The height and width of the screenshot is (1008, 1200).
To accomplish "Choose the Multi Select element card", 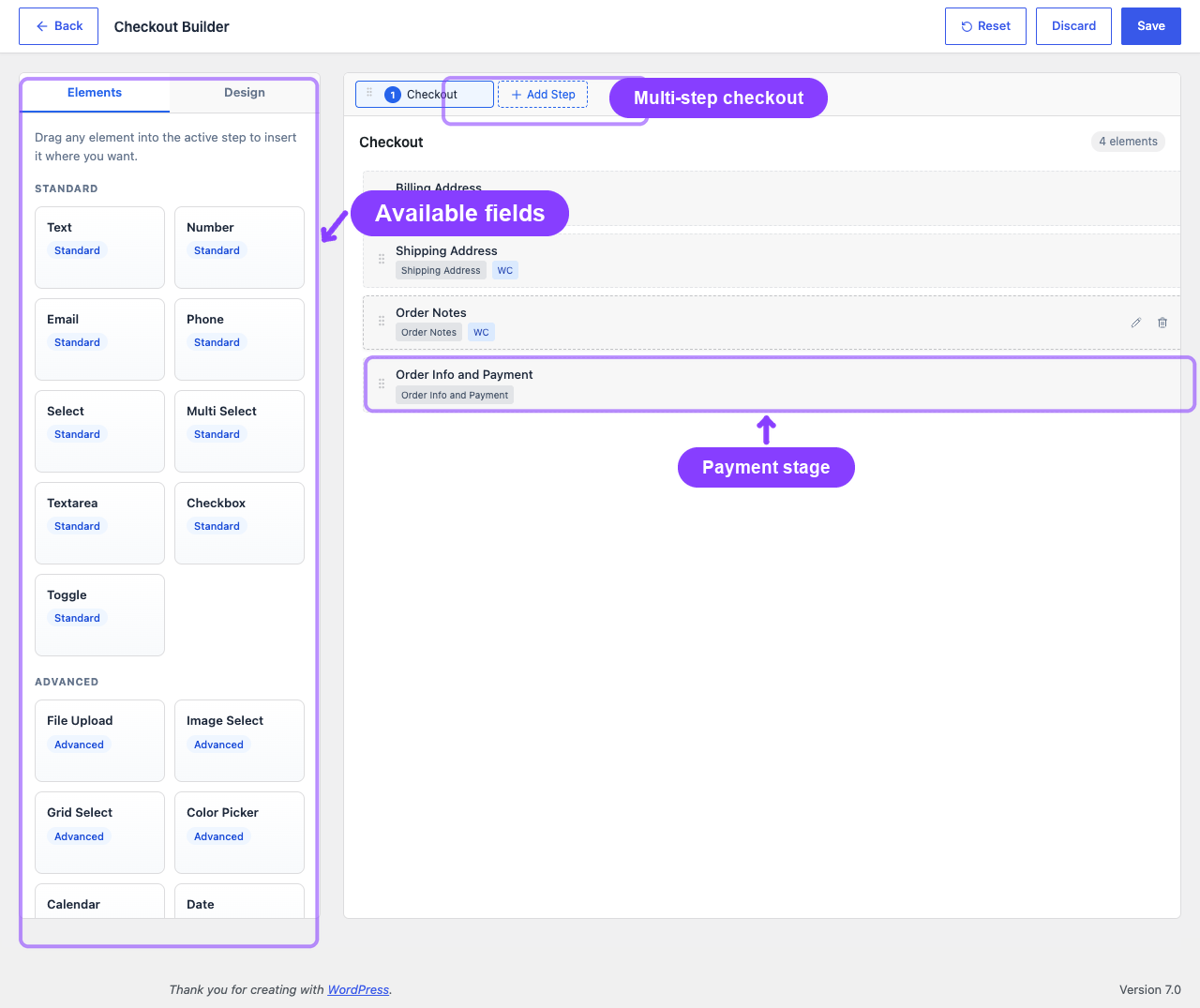I will (x=239, y=431).
